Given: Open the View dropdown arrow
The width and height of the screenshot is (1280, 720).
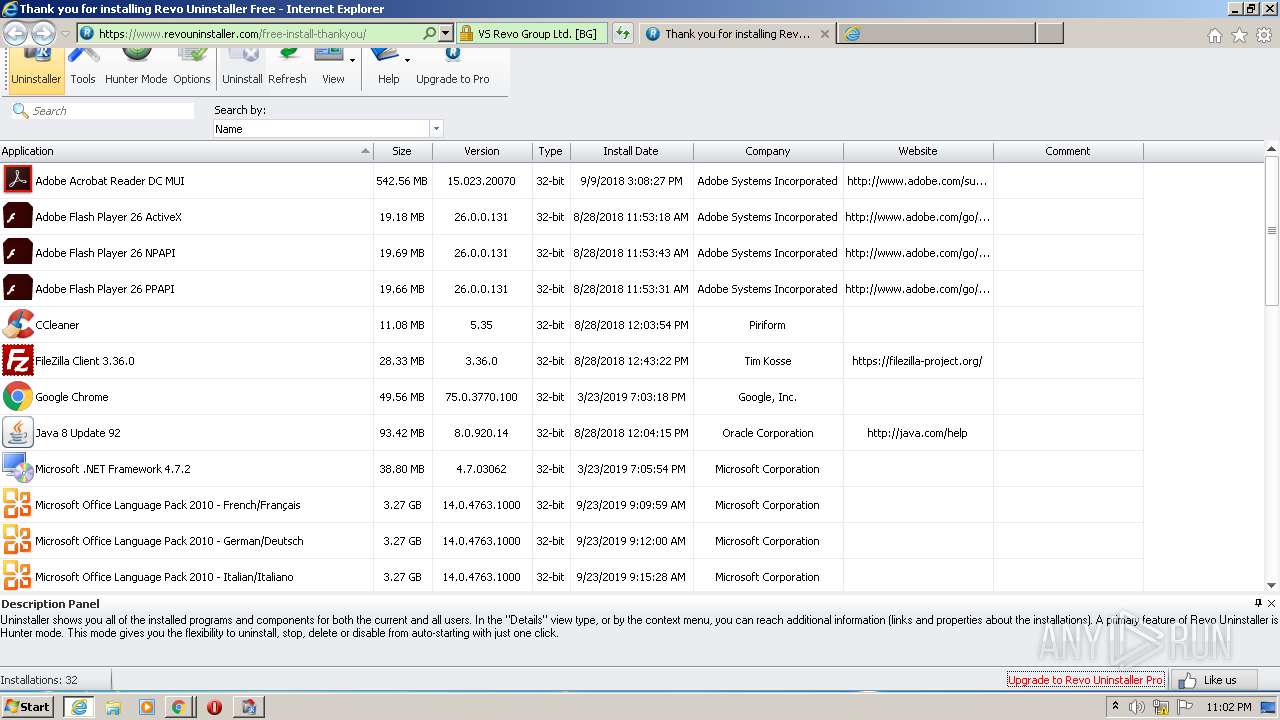Looking at the screenshot, I should pos(352,60).
